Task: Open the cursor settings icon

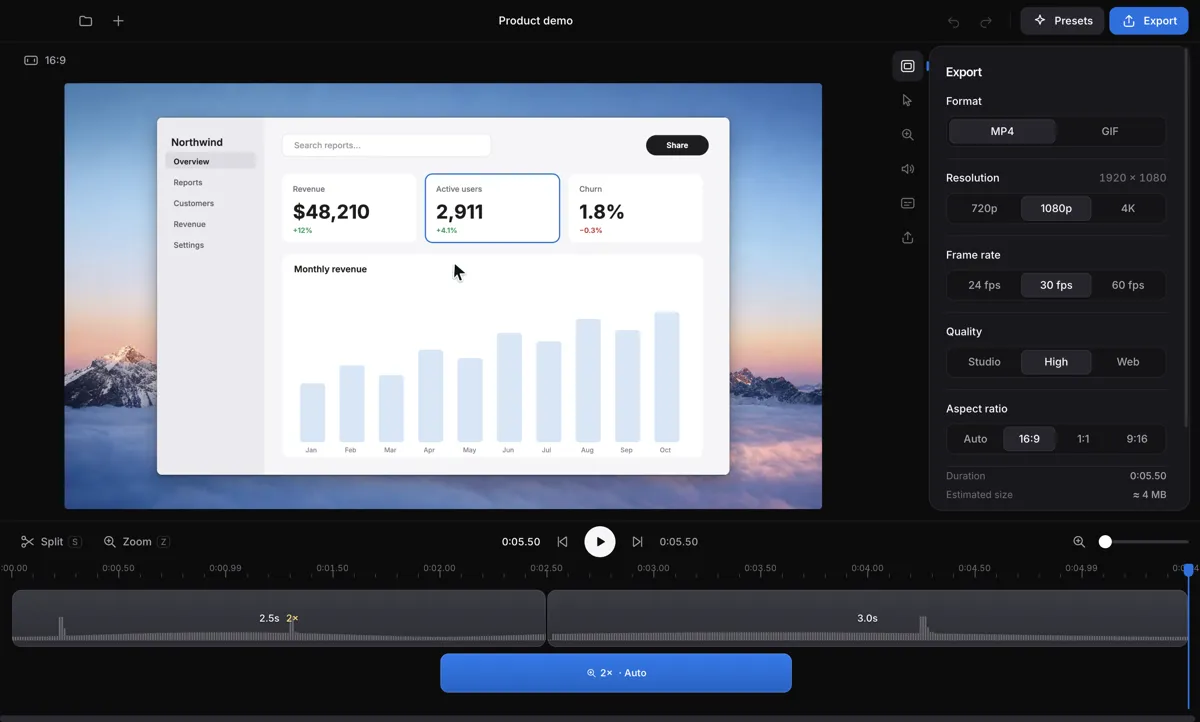Action: pos(907,100)
